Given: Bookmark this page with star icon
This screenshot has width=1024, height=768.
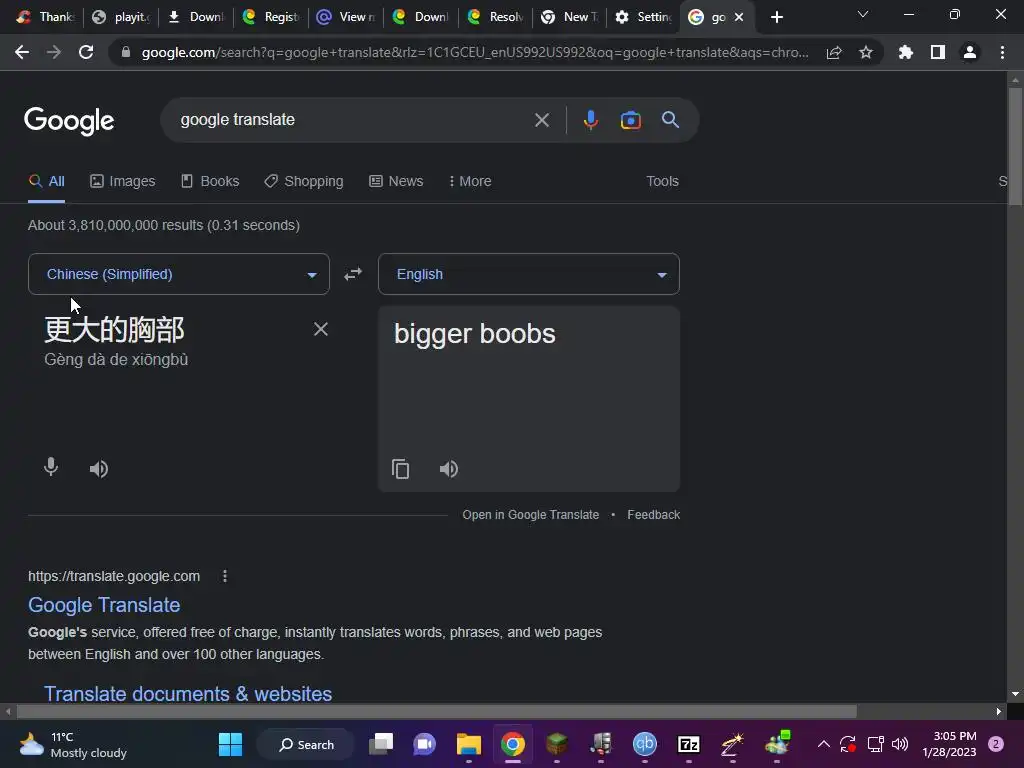Looking at the screenshot, I should 866,52.
